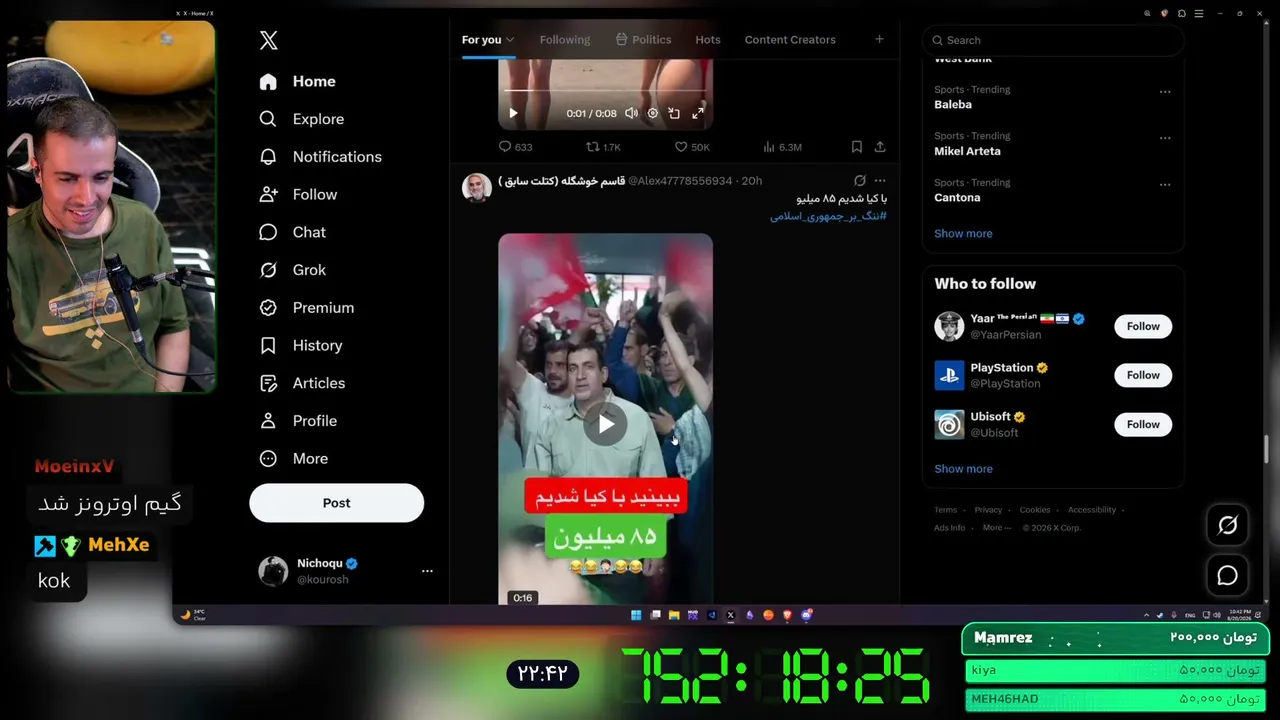1280x720 pixels.
Task: Open Grok from the sidebar
Action: 292,270
